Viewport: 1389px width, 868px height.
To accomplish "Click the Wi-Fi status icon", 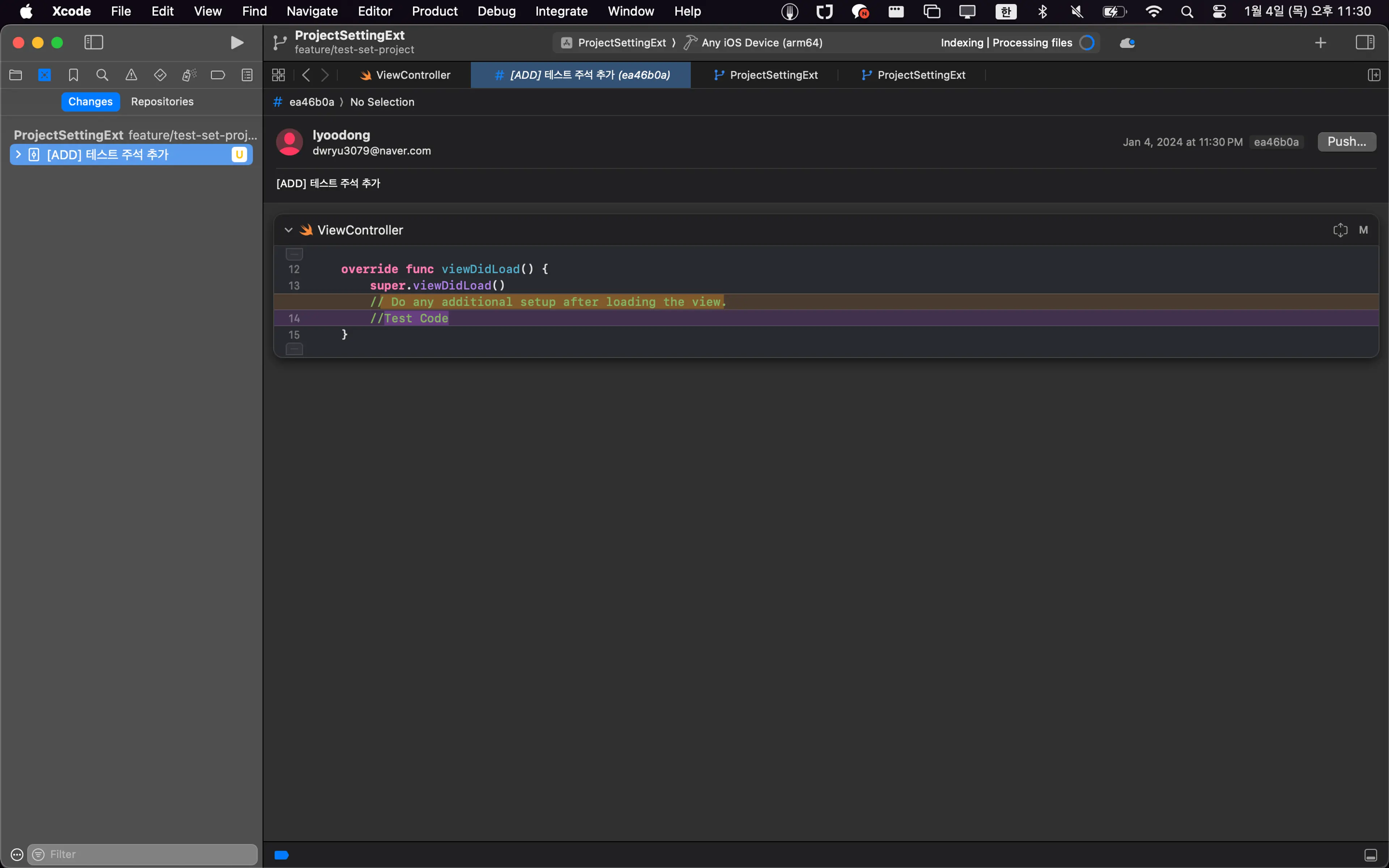I will click(1153, 12).
